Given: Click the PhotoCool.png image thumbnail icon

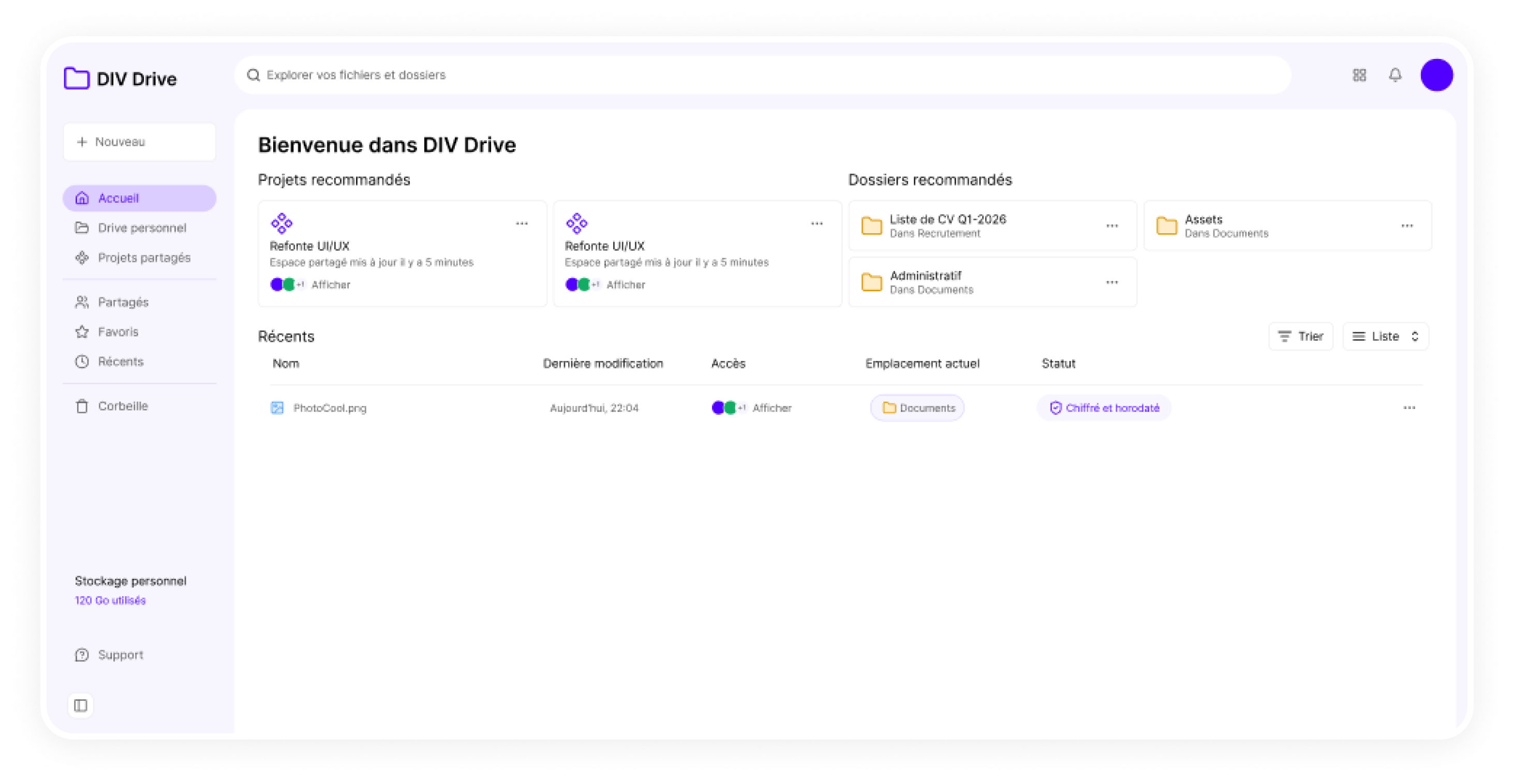Looking at the screenshot, I should (x=276, y=408).
